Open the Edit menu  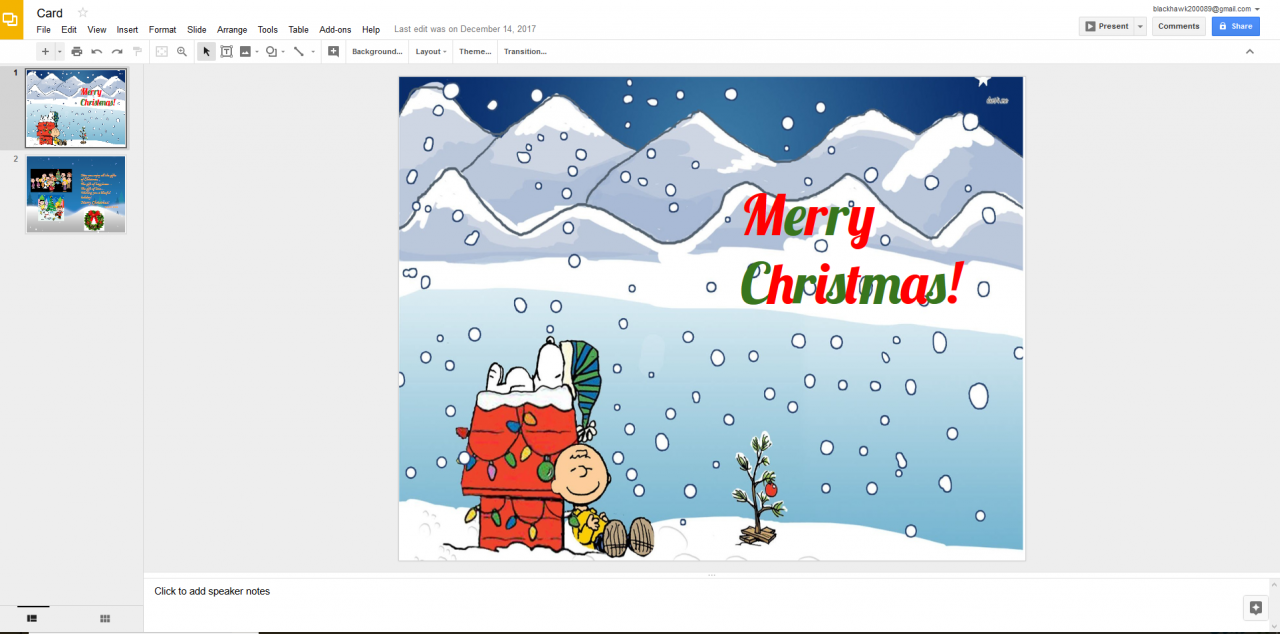69,30
